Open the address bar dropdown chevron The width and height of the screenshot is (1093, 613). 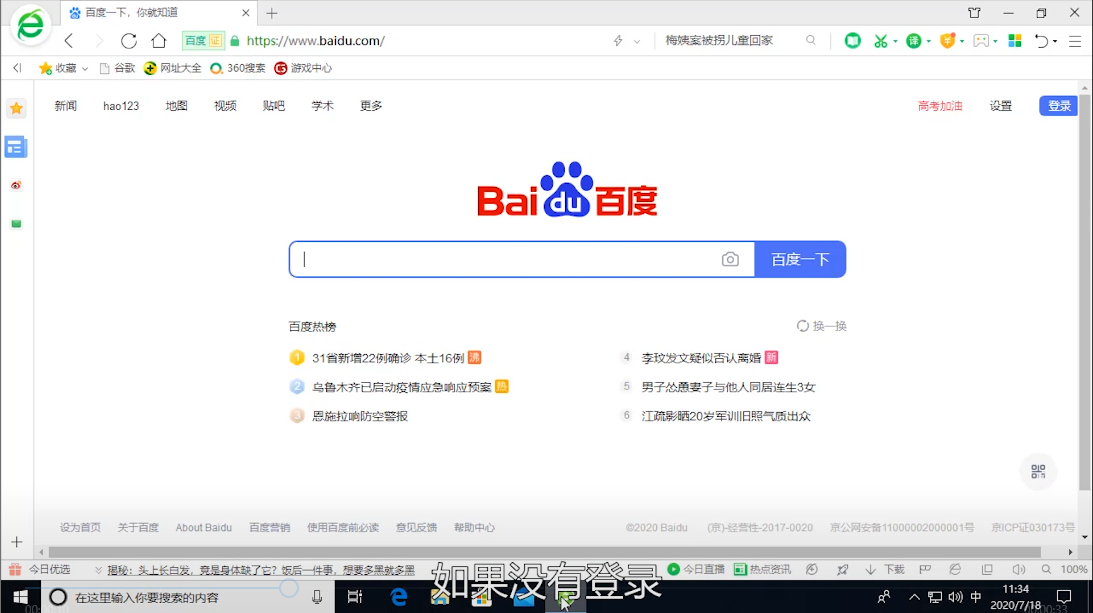click(637, 42)
